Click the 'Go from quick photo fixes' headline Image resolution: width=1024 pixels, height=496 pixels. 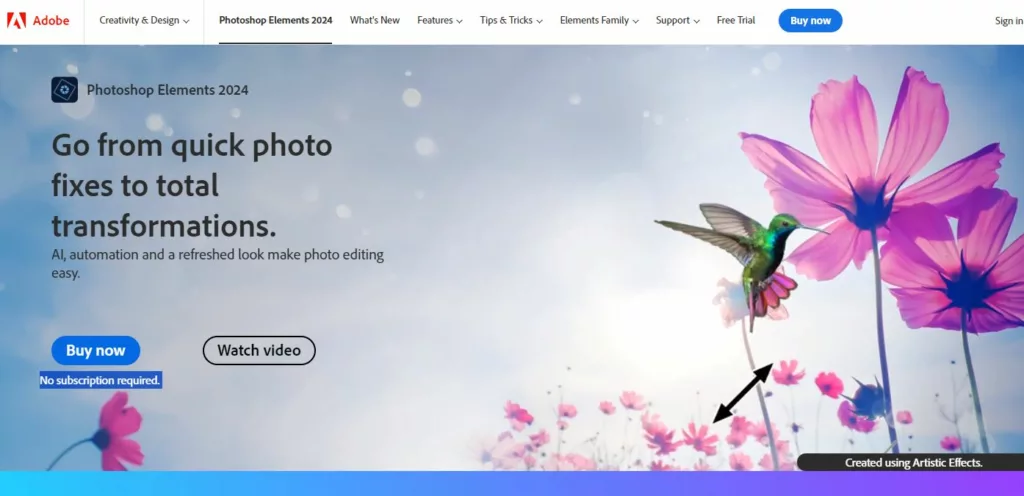(192, 185)
